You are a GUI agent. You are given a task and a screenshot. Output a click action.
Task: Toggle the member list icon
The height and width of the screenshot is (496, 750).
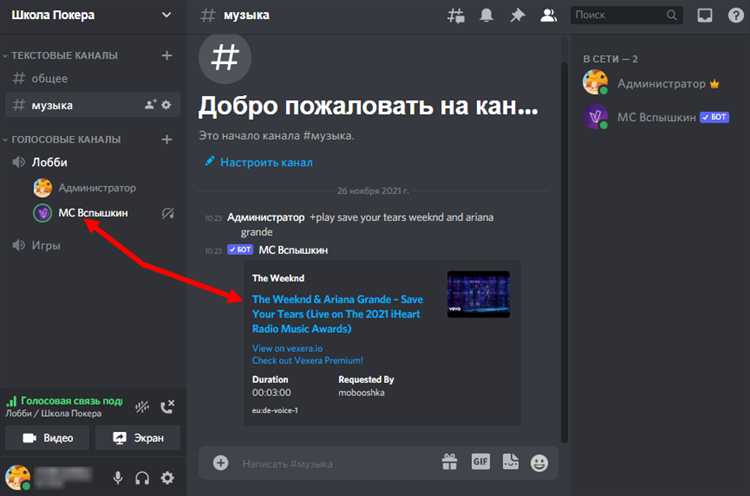548,15
